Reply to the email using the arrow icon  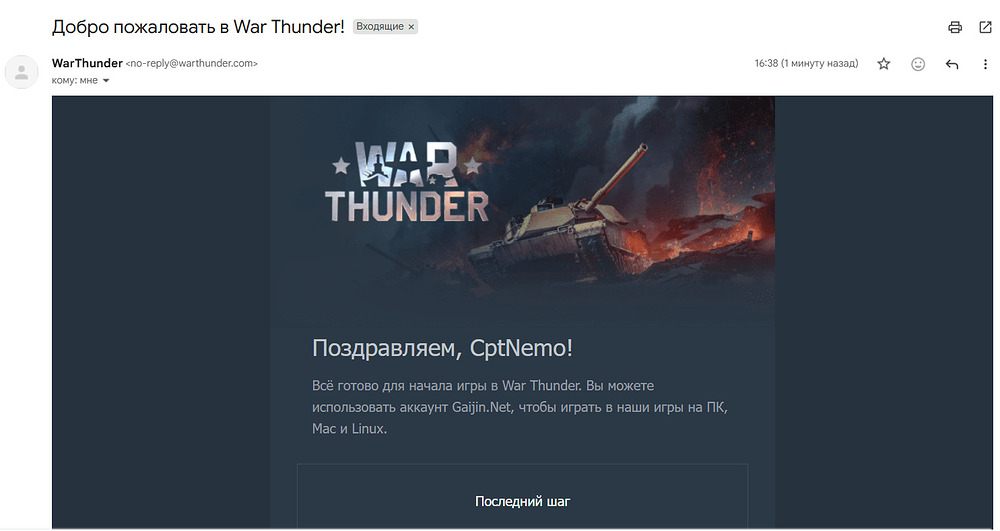click(x=952, y=64)
